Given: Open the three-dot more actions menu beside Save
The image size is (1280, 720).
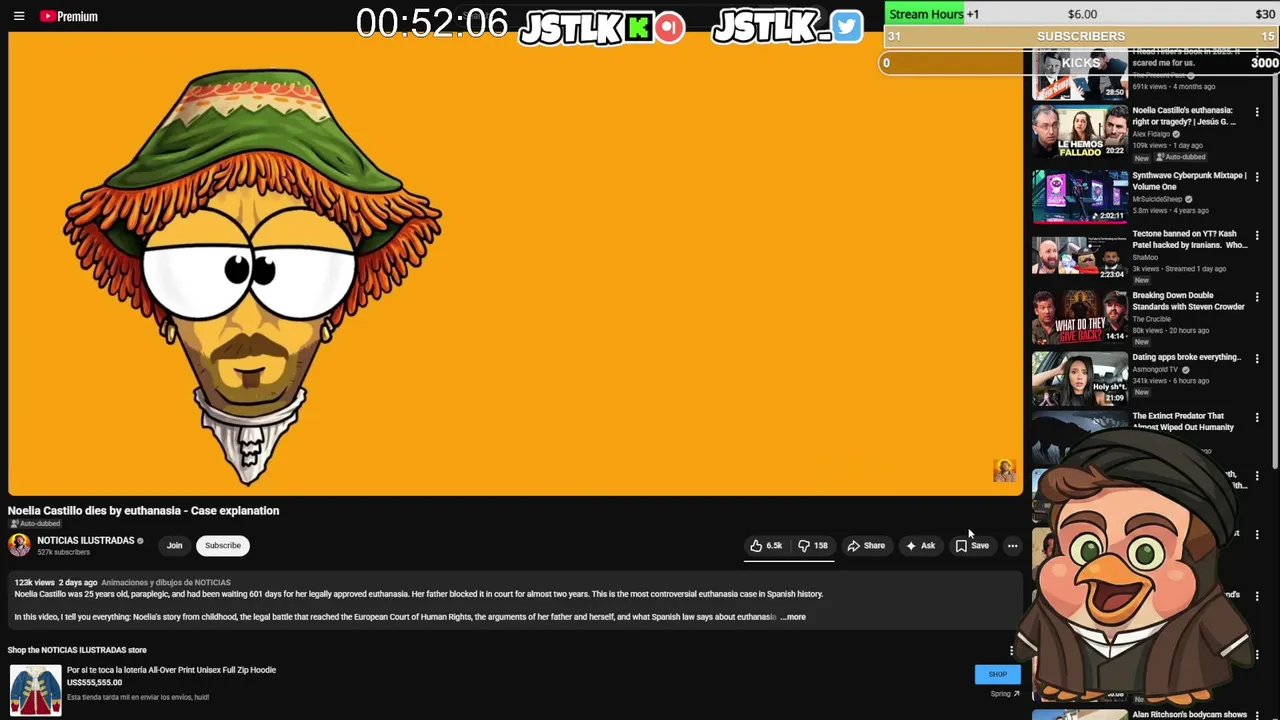Looking at the screenshot, I should click(x=1012, y=546).
